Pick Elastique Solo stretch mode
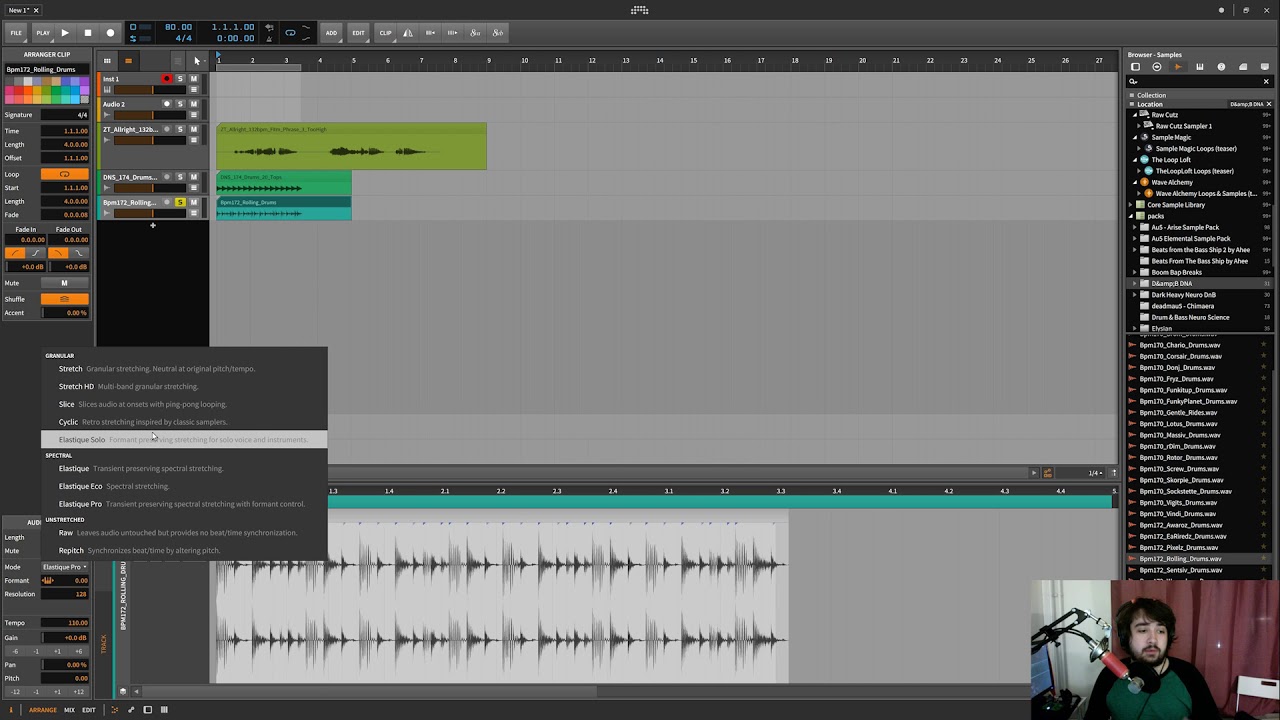 pos(184,440)
